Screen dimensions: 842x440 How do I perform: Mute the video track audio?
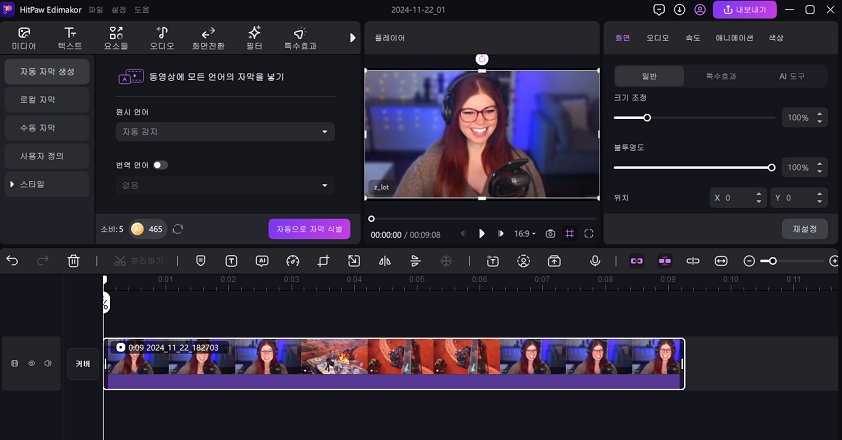tap(47, 364)
